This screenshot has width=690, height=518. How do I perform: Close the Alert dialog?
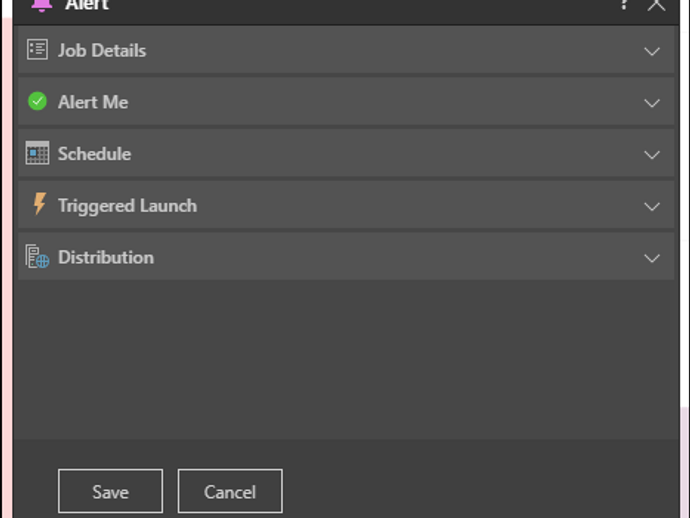click(x=656, y=4)
